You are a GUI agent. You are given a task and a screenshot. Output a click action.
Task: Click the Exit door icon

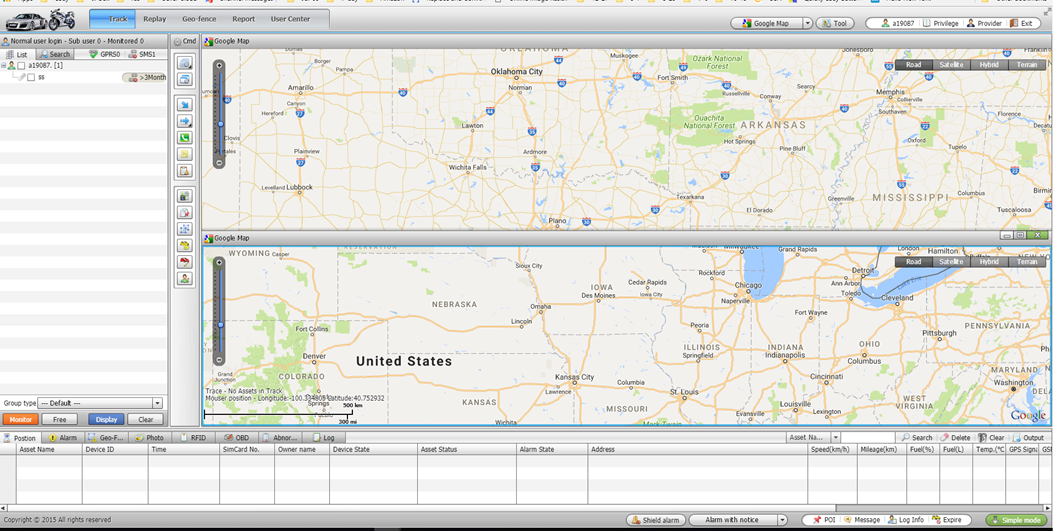pyautogui.click(x=1014, y=23)
